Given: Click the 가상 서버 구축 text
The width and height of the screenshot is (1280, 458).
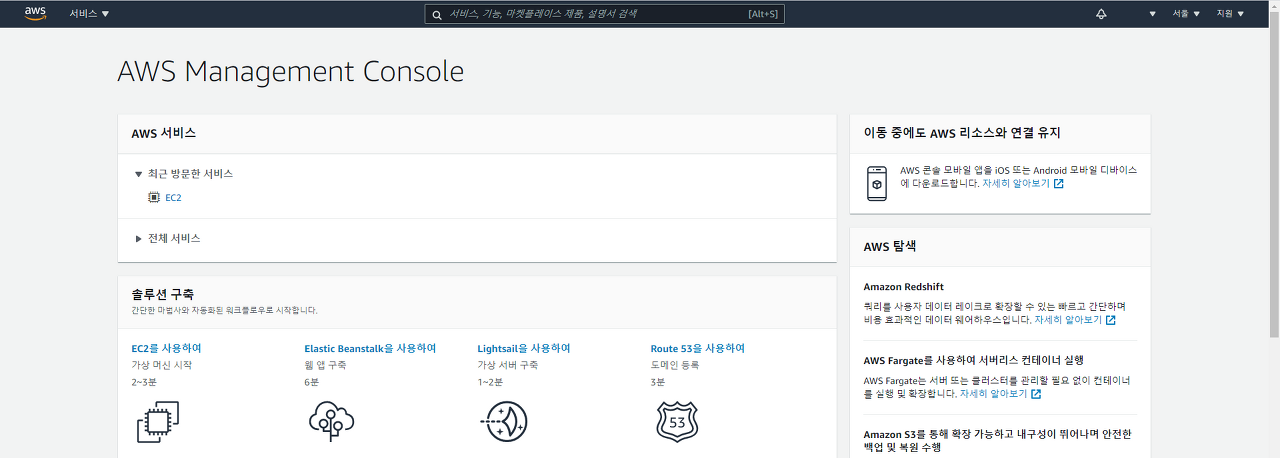Looking at the screenshot, I should (x=508, y=365).
